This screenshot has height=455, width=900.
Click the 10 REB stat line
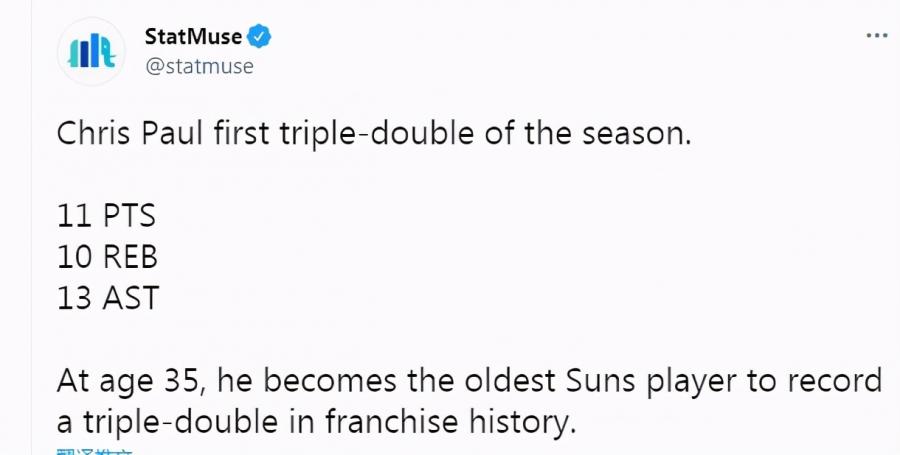107,257
